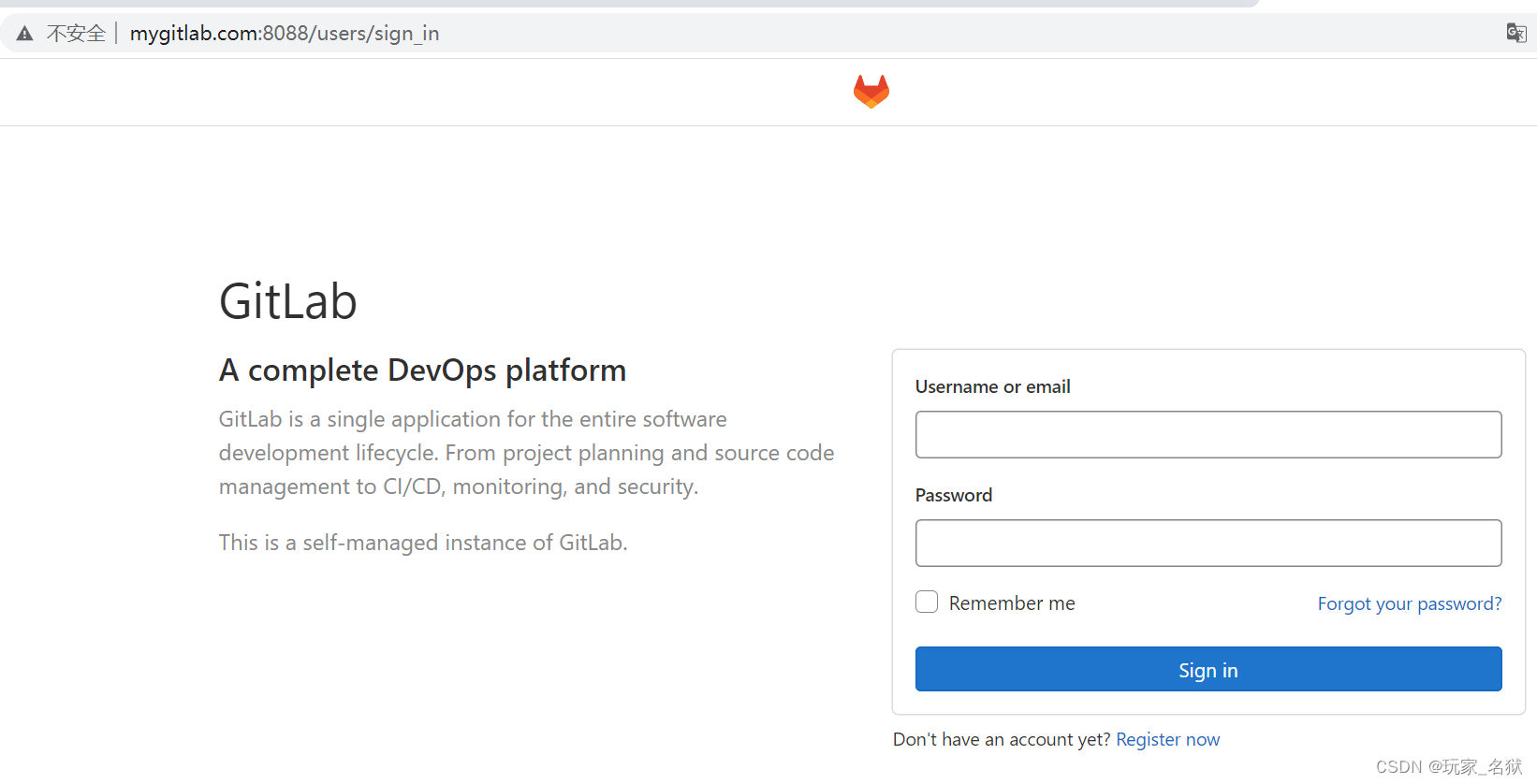Click "Don't have an account yet?" text
This screenshot has width=1537, height=784.
[x=1002, y=739]
